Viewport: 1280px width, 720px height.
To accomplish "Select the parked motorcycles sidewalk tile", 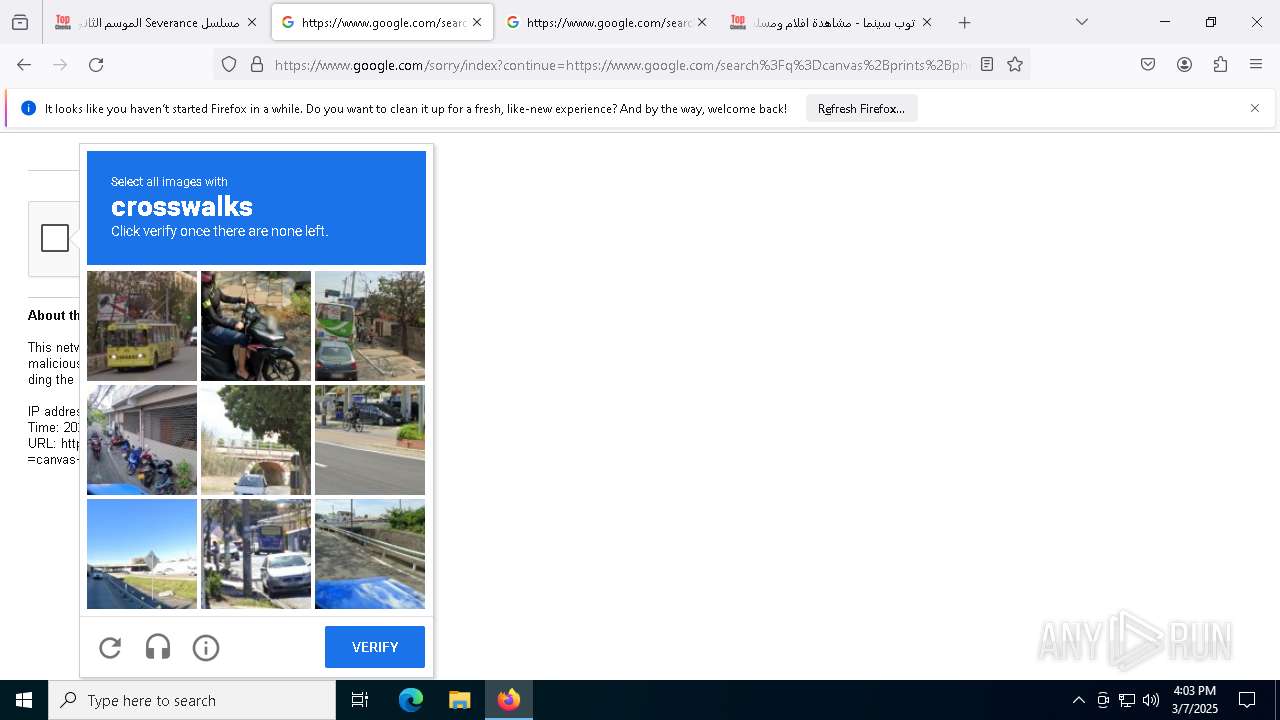I will pos(142,440).
